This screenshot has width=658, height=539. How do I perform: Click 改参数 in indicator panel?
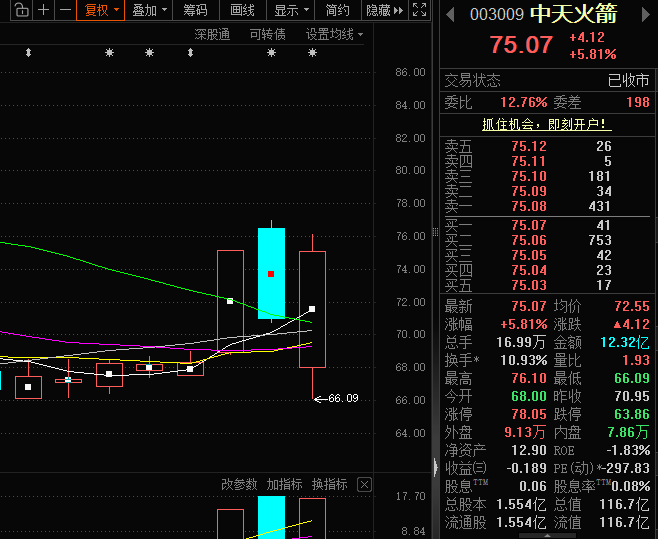click(239, 484)
